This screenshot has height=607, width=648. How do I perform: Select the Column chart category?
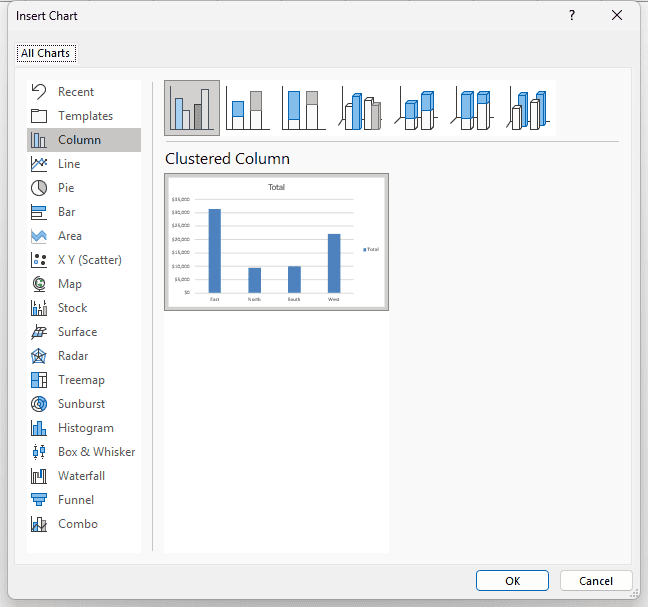pos(84,140)
